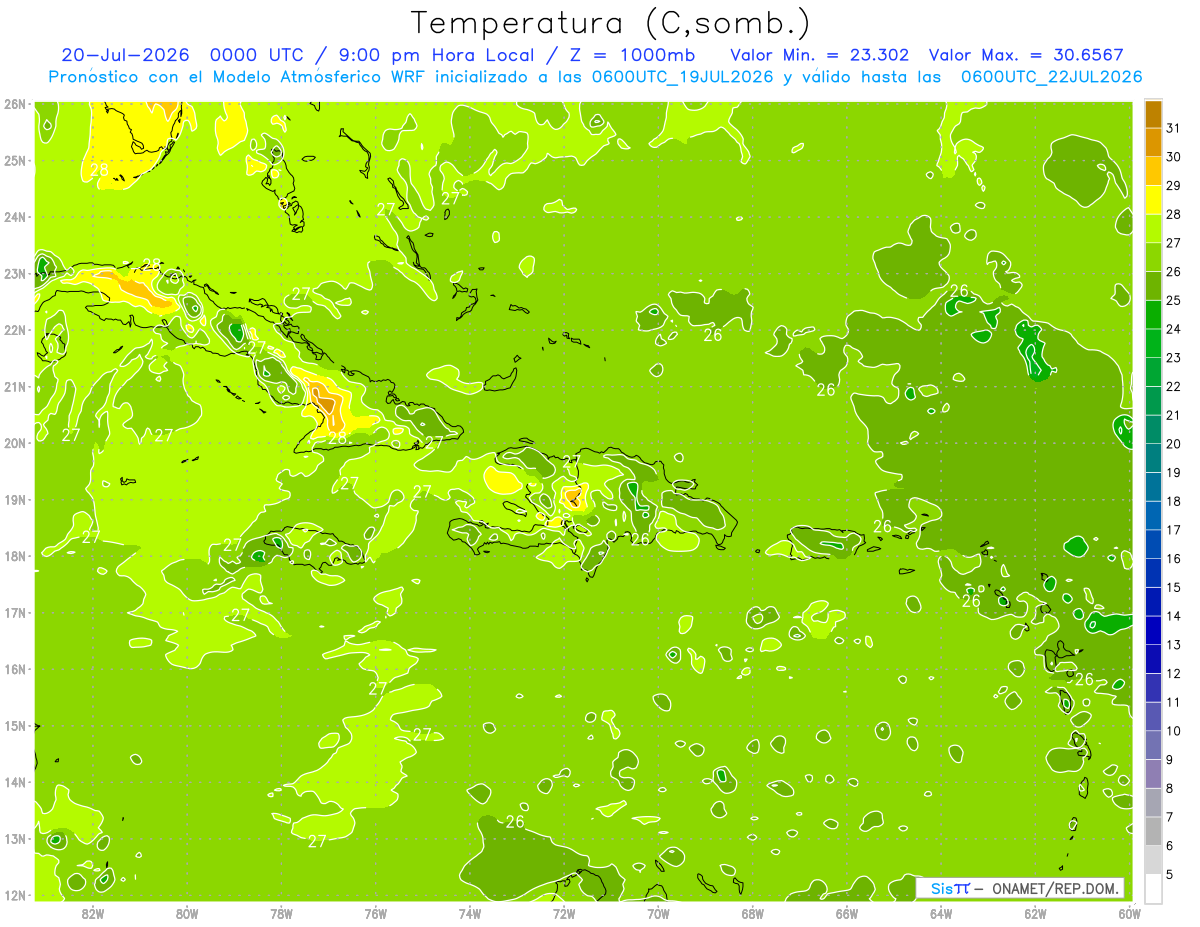This screenshot has width=1200, height=927.
Task: Click '9:00 pm Hora Local' text
Action: [x=436, y=55]
